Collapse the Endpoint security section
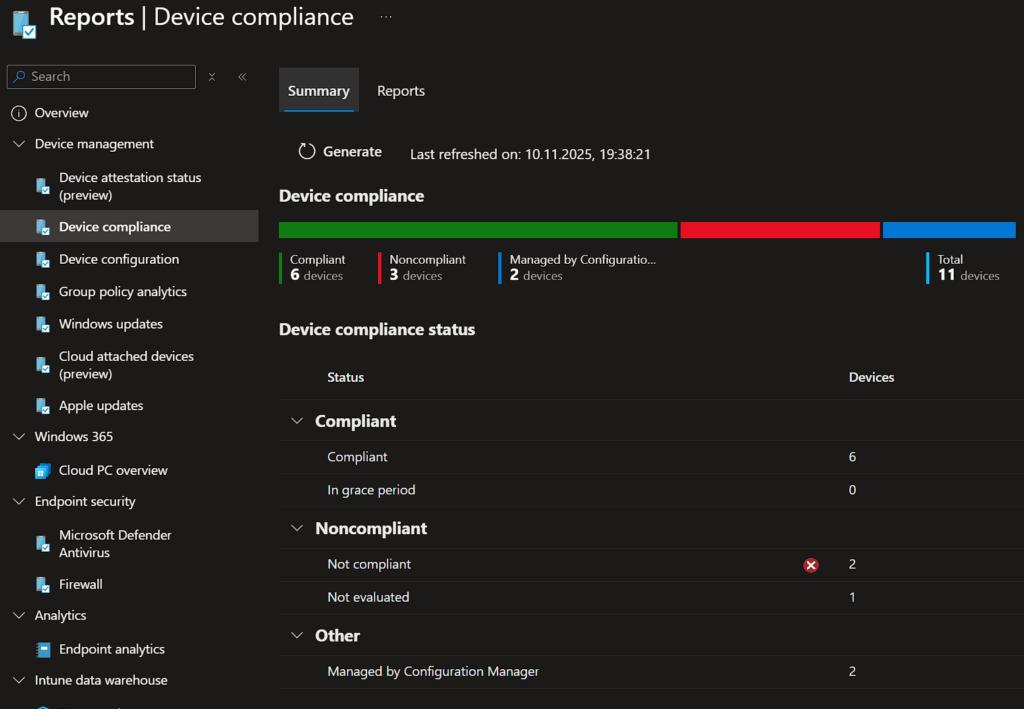The width and height of the screenshot is (1024, 709). coord(18,502)
